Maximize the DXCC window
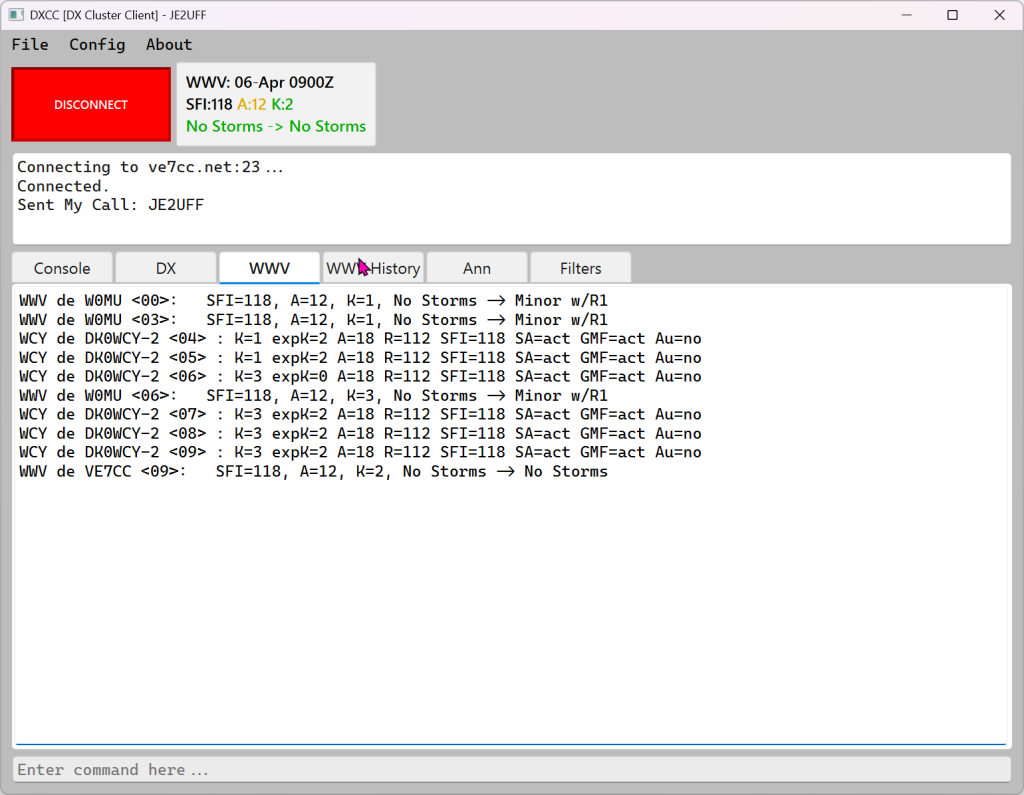 click(x=952, y=15)
